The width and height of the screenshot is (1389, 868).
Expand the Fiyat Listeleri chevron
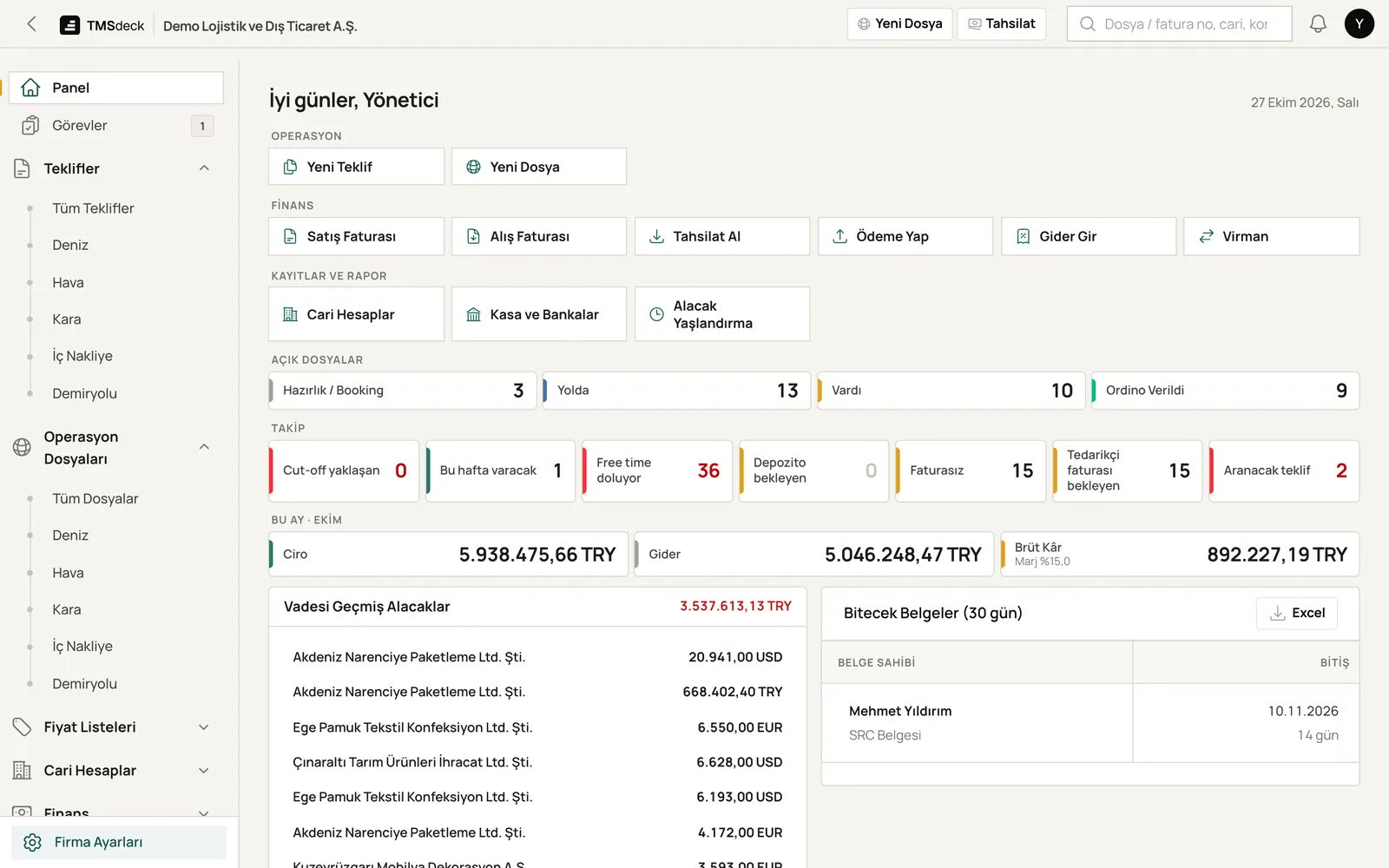[x=204, y=727]
